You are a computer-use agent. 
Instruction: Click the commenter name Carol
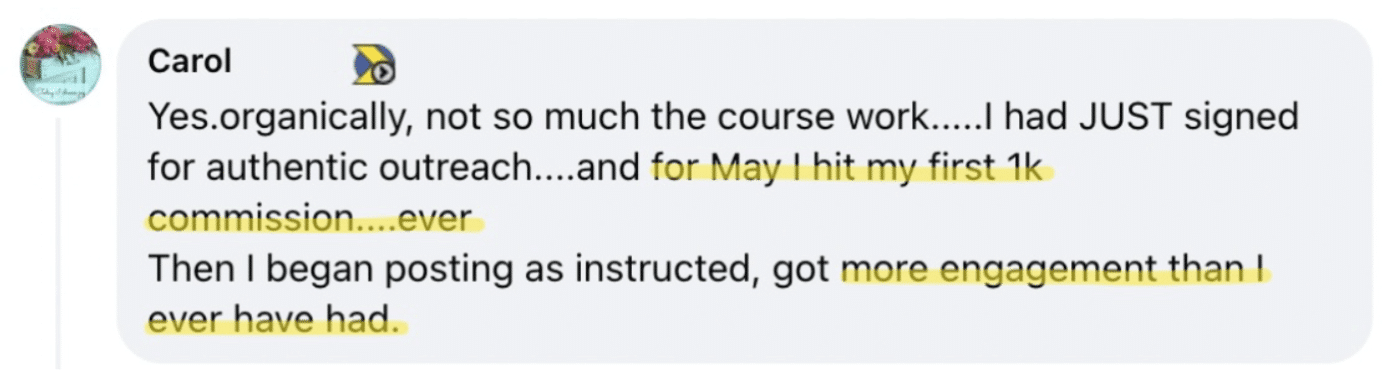click(190, 62)
